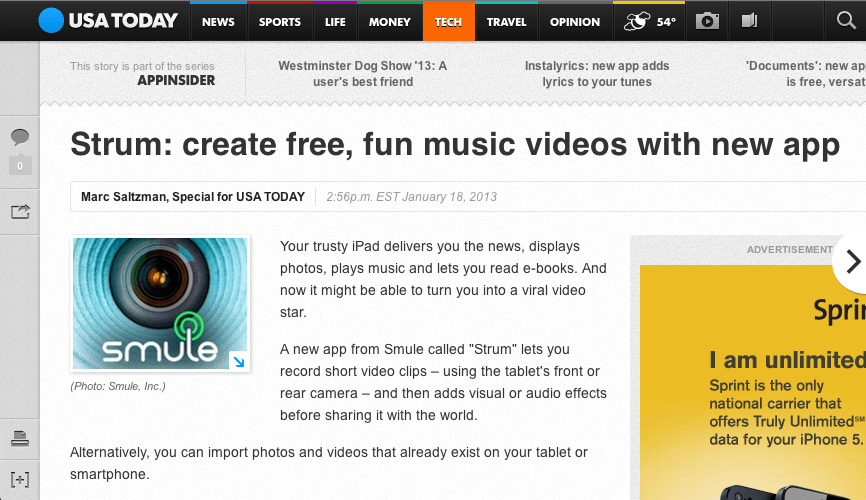This screenshot has height=500, width=866.
Task: Click the newspaper edition icon
Action: coord(749,21)
